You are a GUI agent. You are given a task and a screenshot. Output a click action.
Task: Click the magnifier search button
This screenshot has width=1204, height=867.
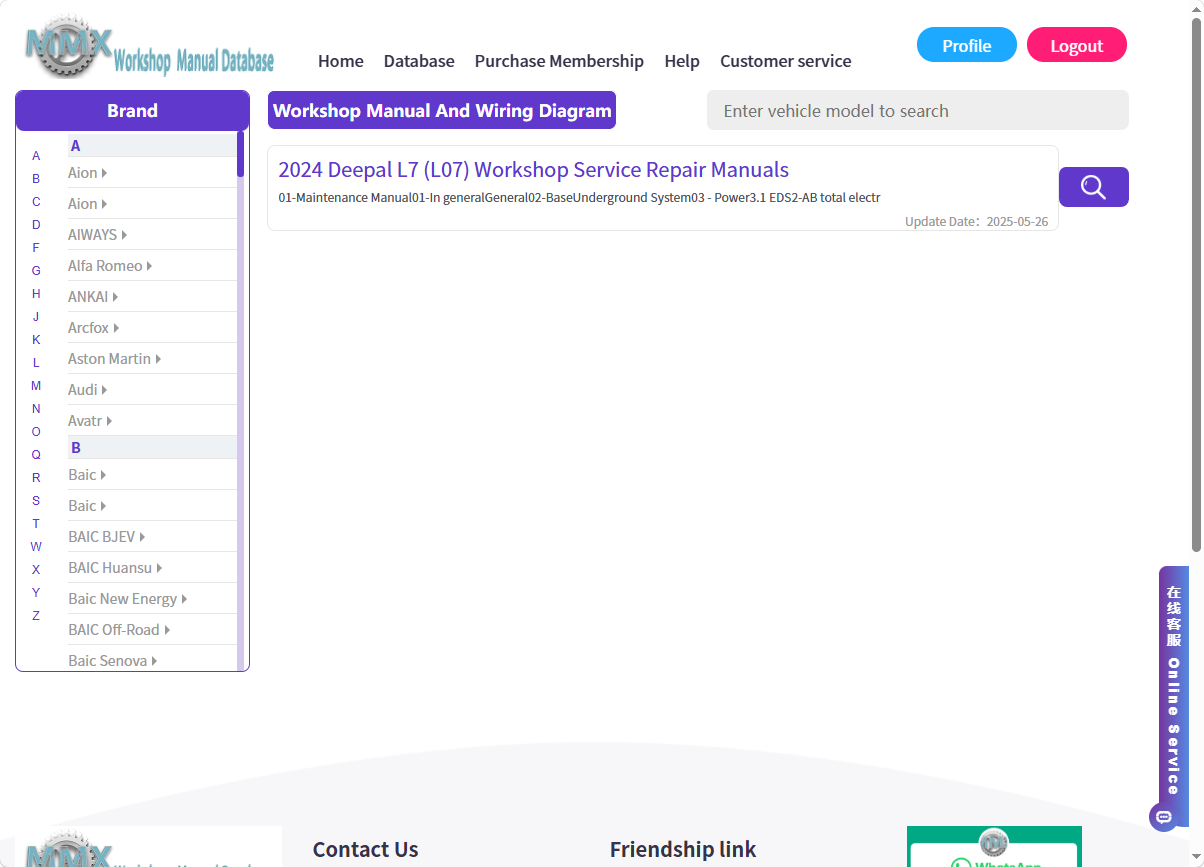[x=1094, y=187]
